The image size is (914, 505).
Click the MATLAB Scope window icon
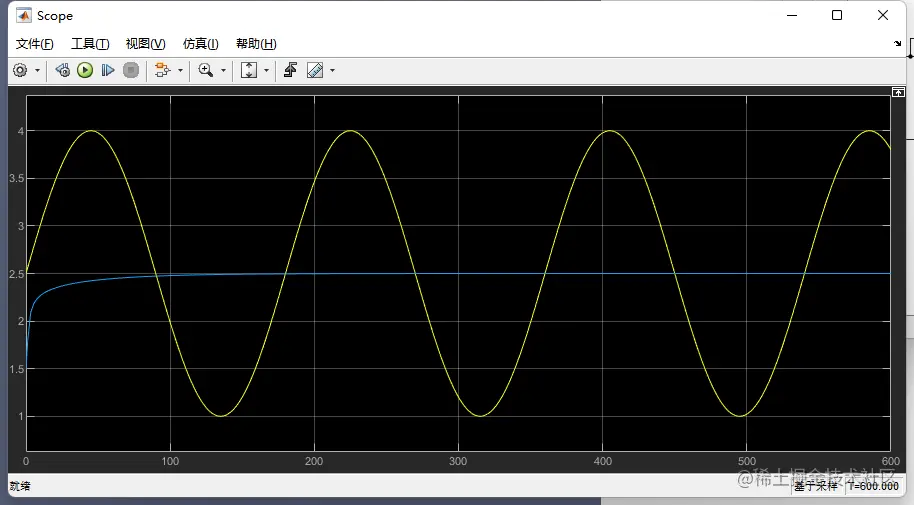coord(24,16)
